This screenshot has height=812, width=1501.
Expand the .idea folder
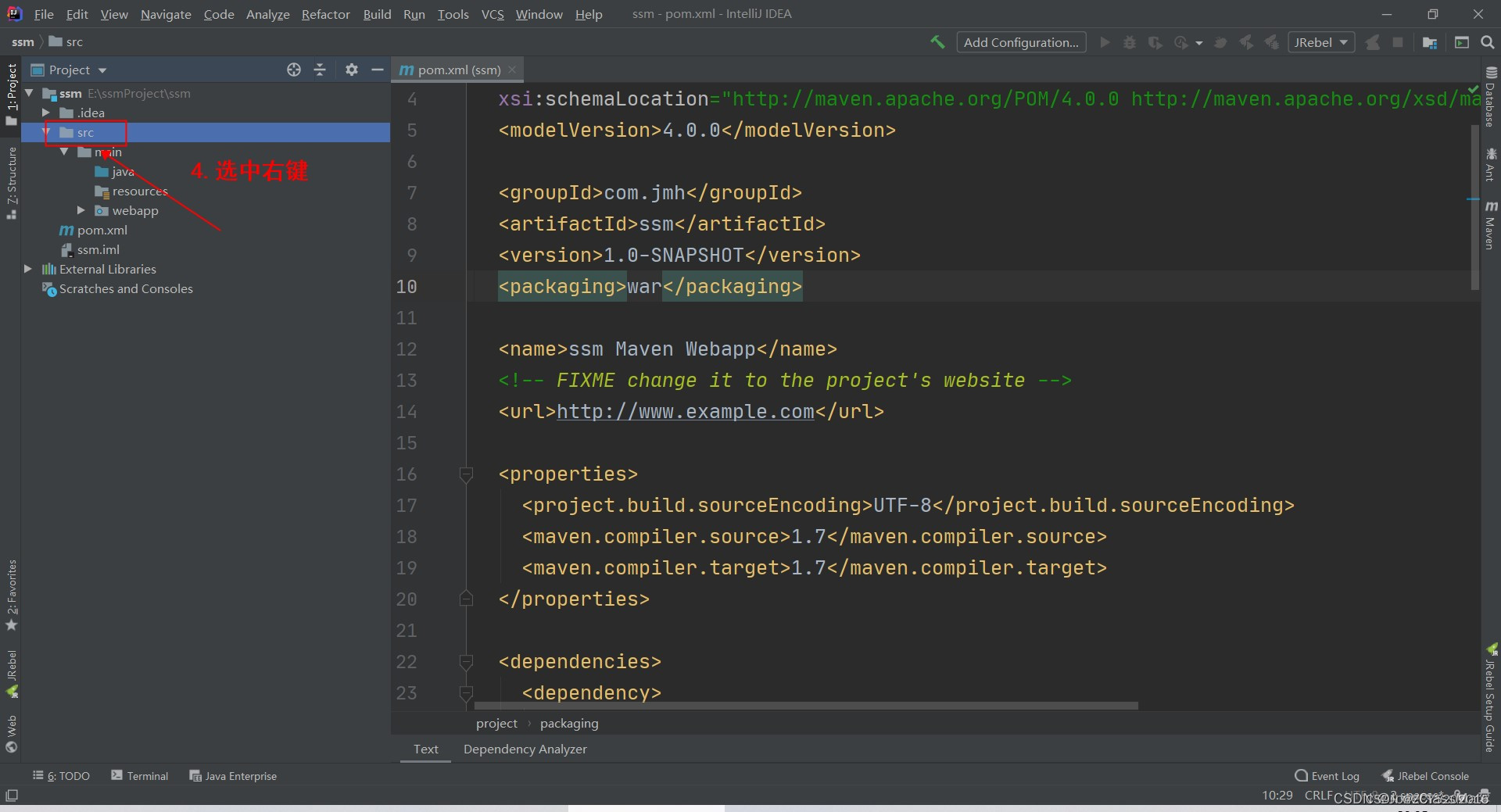click(x=46, y=113)
